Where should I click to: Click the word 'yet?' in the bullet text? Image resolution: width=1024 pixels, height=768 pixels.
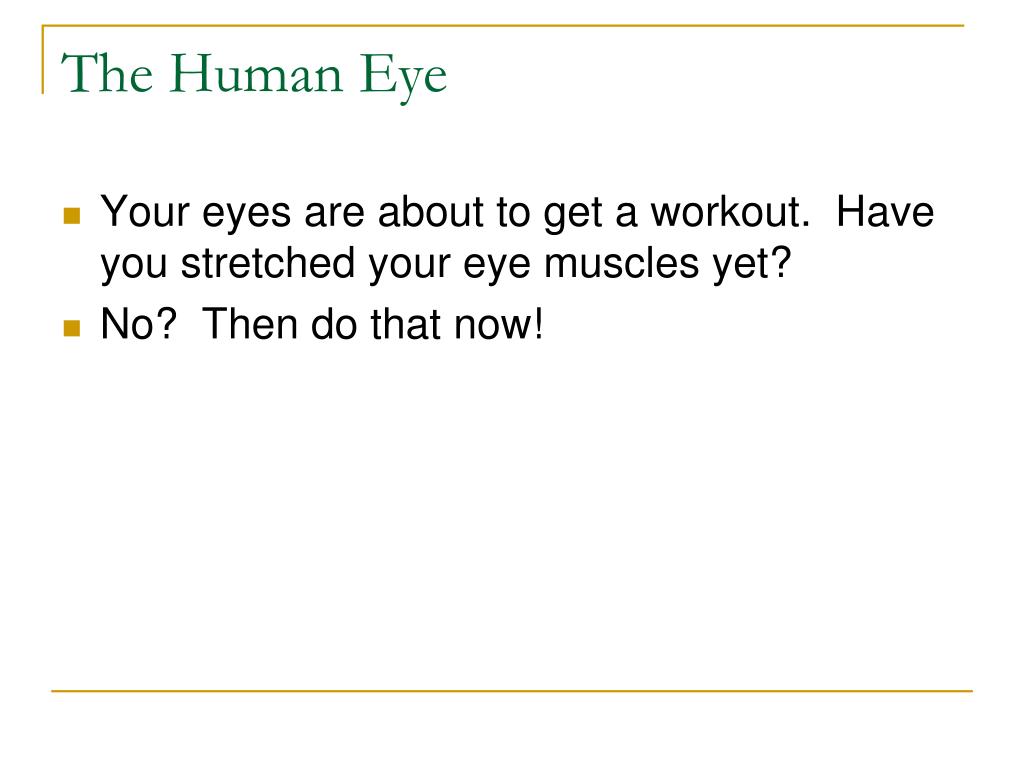pos(752,266)
